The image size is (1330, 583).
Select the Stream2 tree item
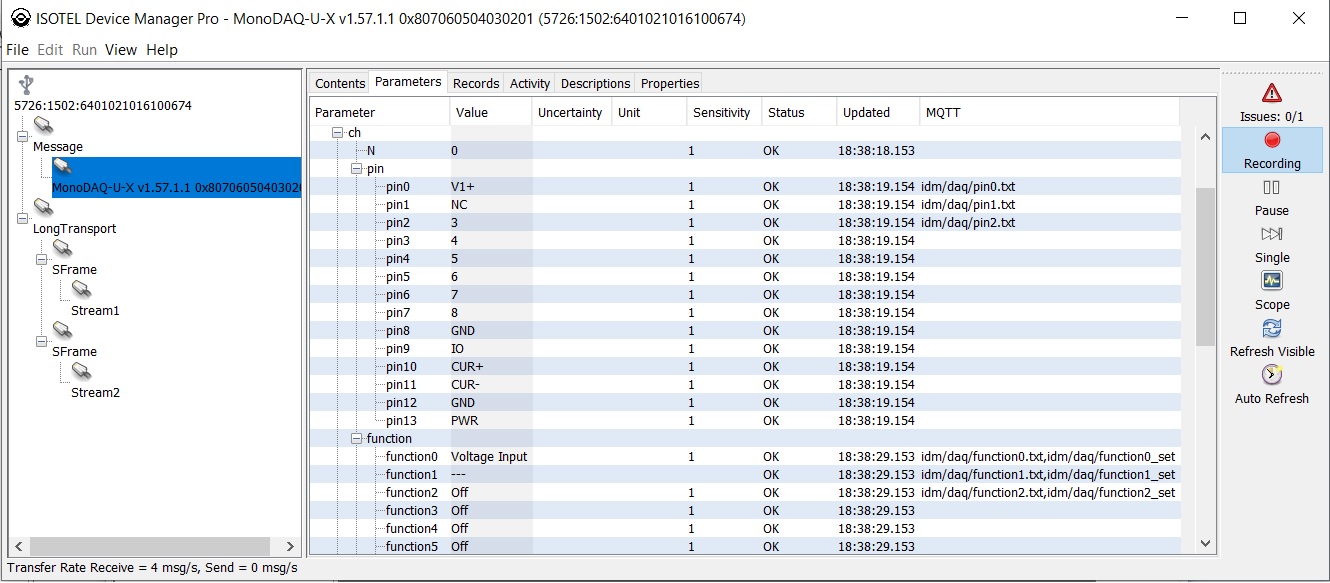pos(95,393)
